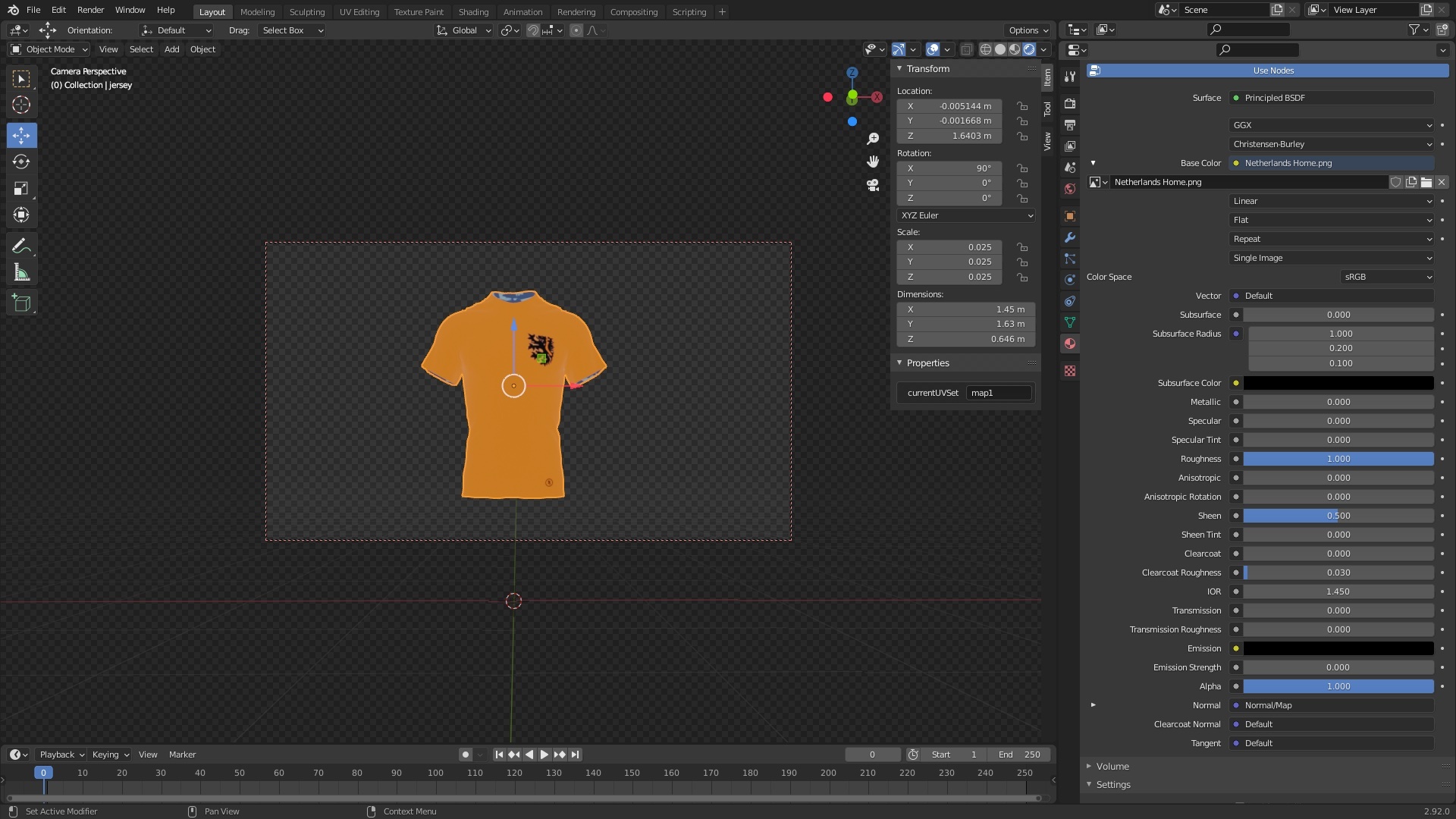Open the Render properties tab icon
Image resolution: width=1456 pixels, height=819 pixels.
pos(1070,103)
